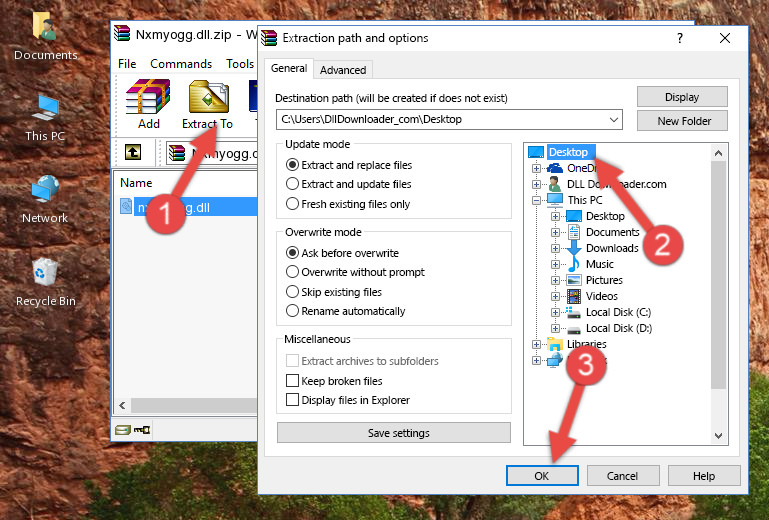Expand the Libraries tree node
769x520 pixels.
(536, 344)
